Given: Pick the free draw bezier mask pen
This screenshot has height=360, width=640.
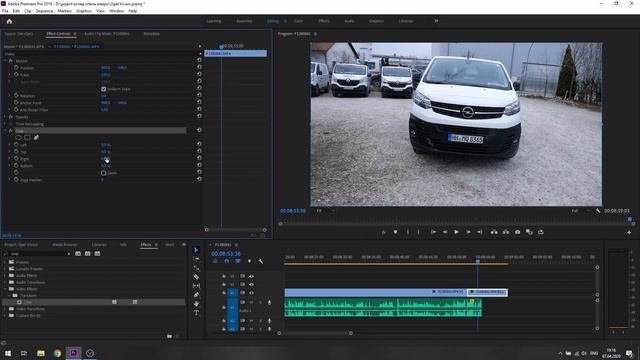Looking at the screenshot, I should point(36,138).
